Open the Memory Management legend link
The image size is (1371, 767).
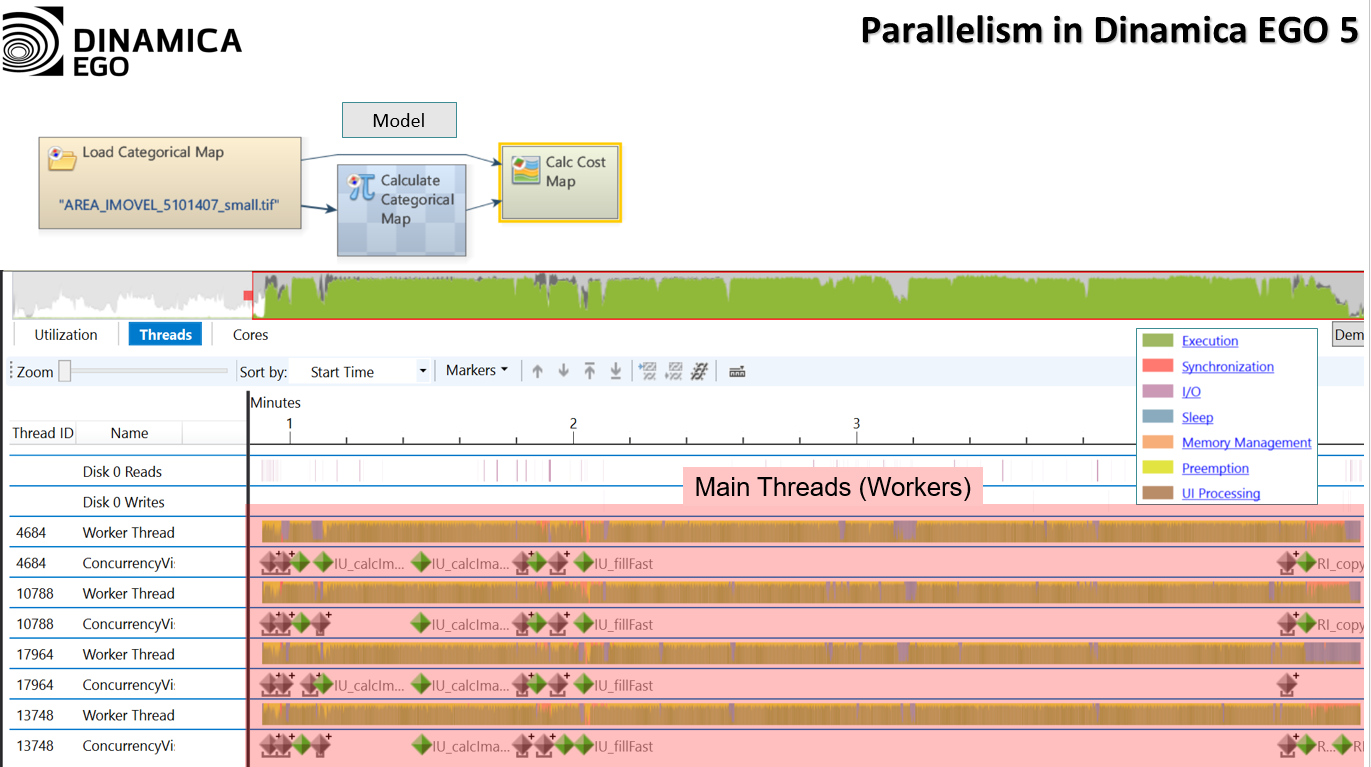point(1246,443)
